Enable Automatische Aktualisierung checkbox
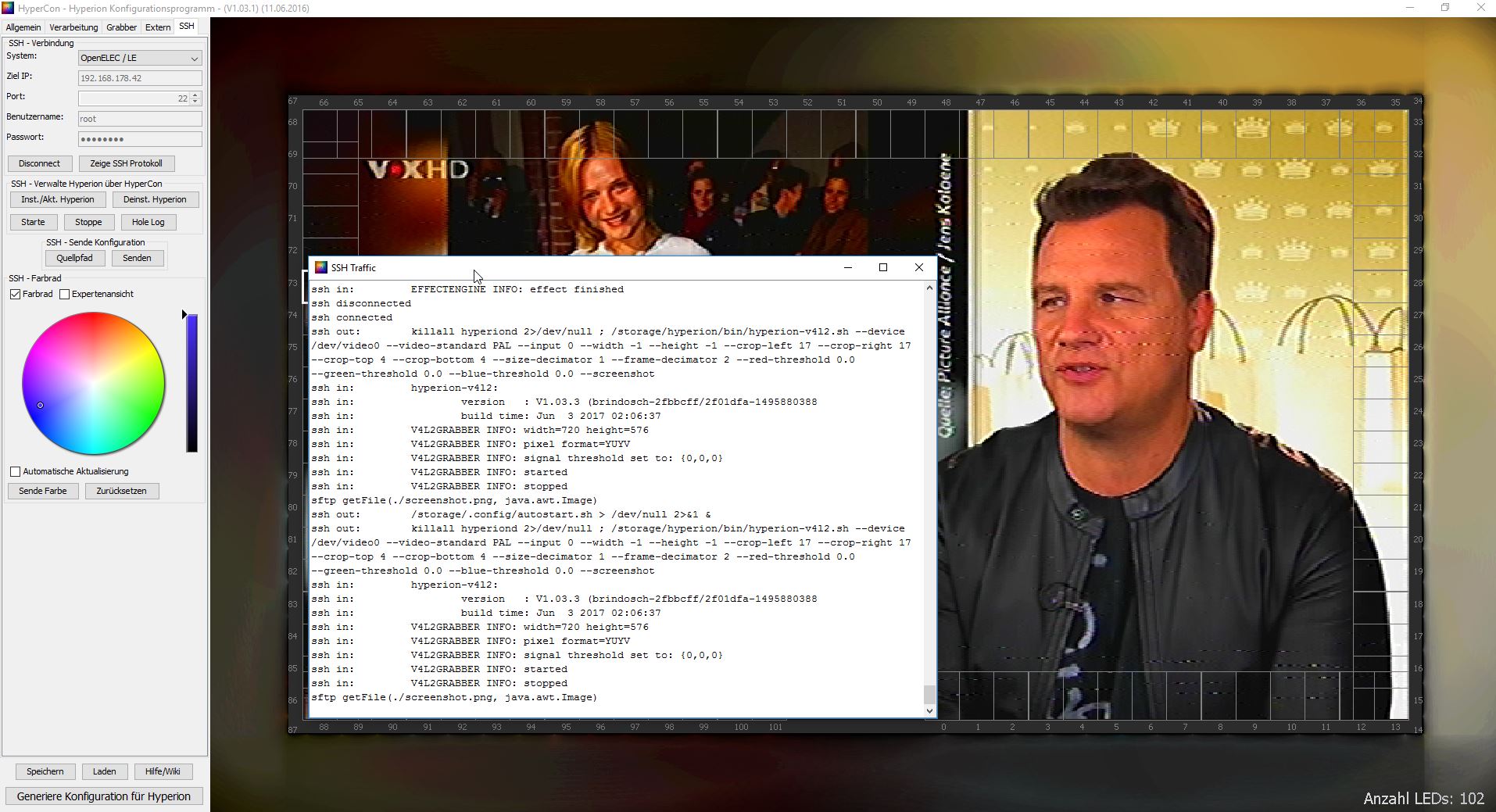This screenshot has height=812, width=1496. click(x=15, y=471)
